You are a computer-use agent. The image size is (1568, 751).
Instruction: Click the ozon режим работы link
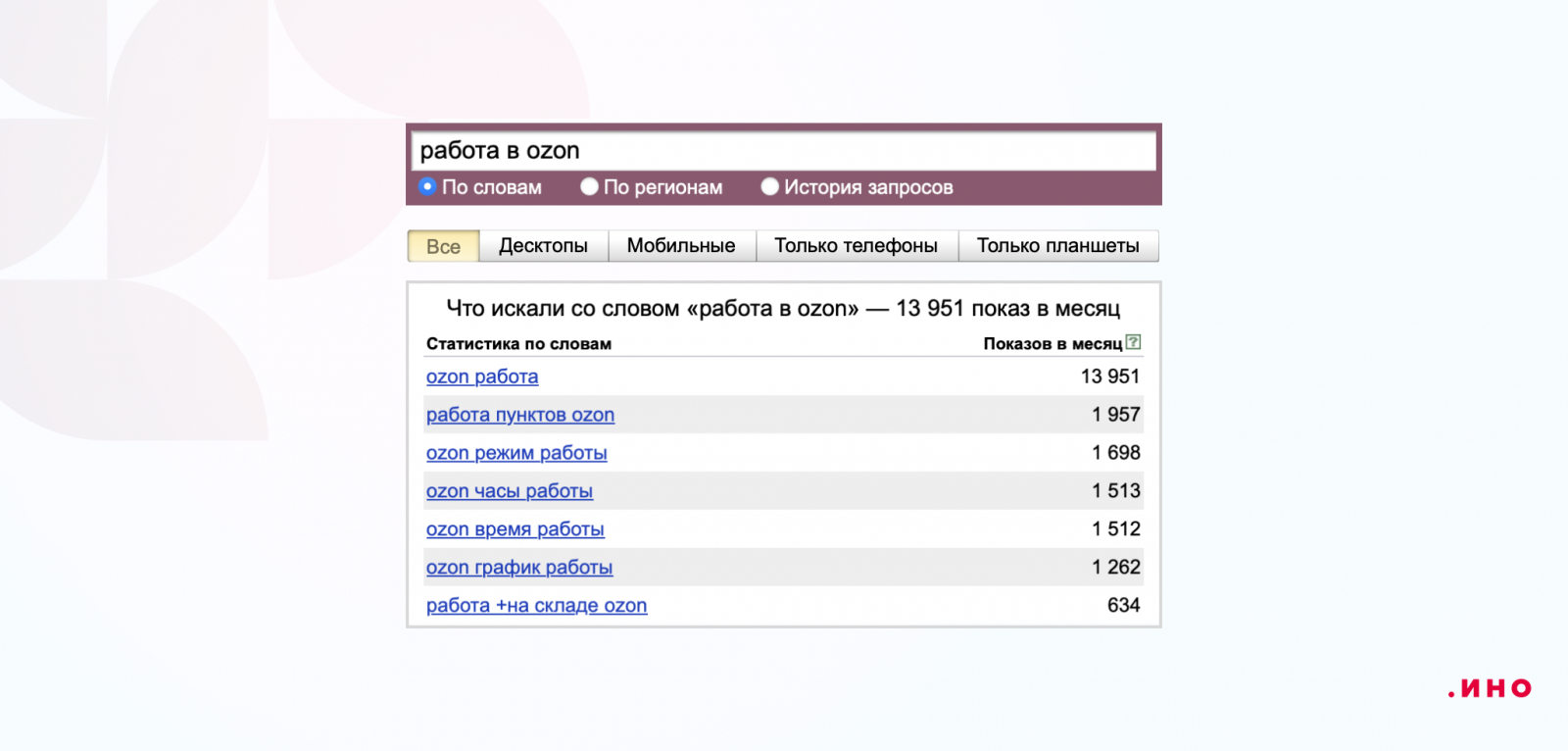(x=516, y=453)
